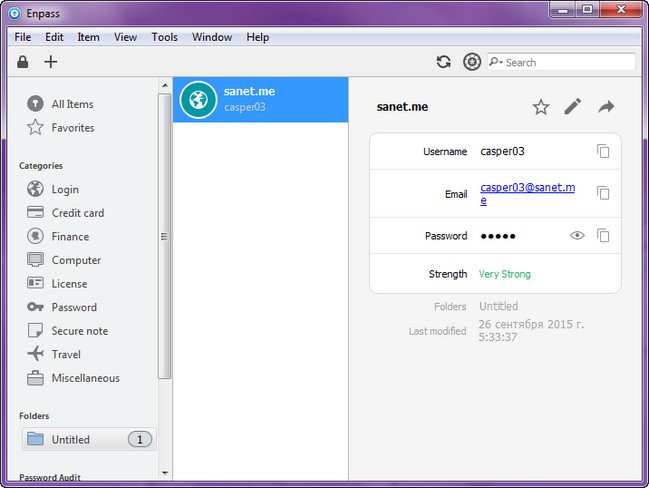Screen dimensions: 649x488
Task: Minimize the Enpass window
Action: 562,10
